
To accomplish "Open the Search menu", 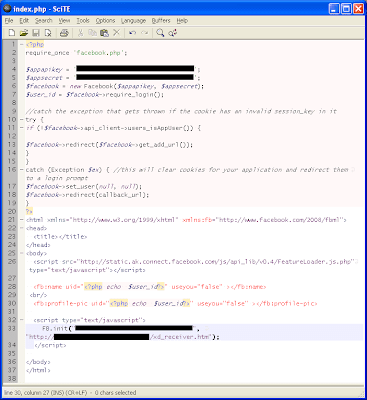I will pyautogui.click(x=44, y=21).
